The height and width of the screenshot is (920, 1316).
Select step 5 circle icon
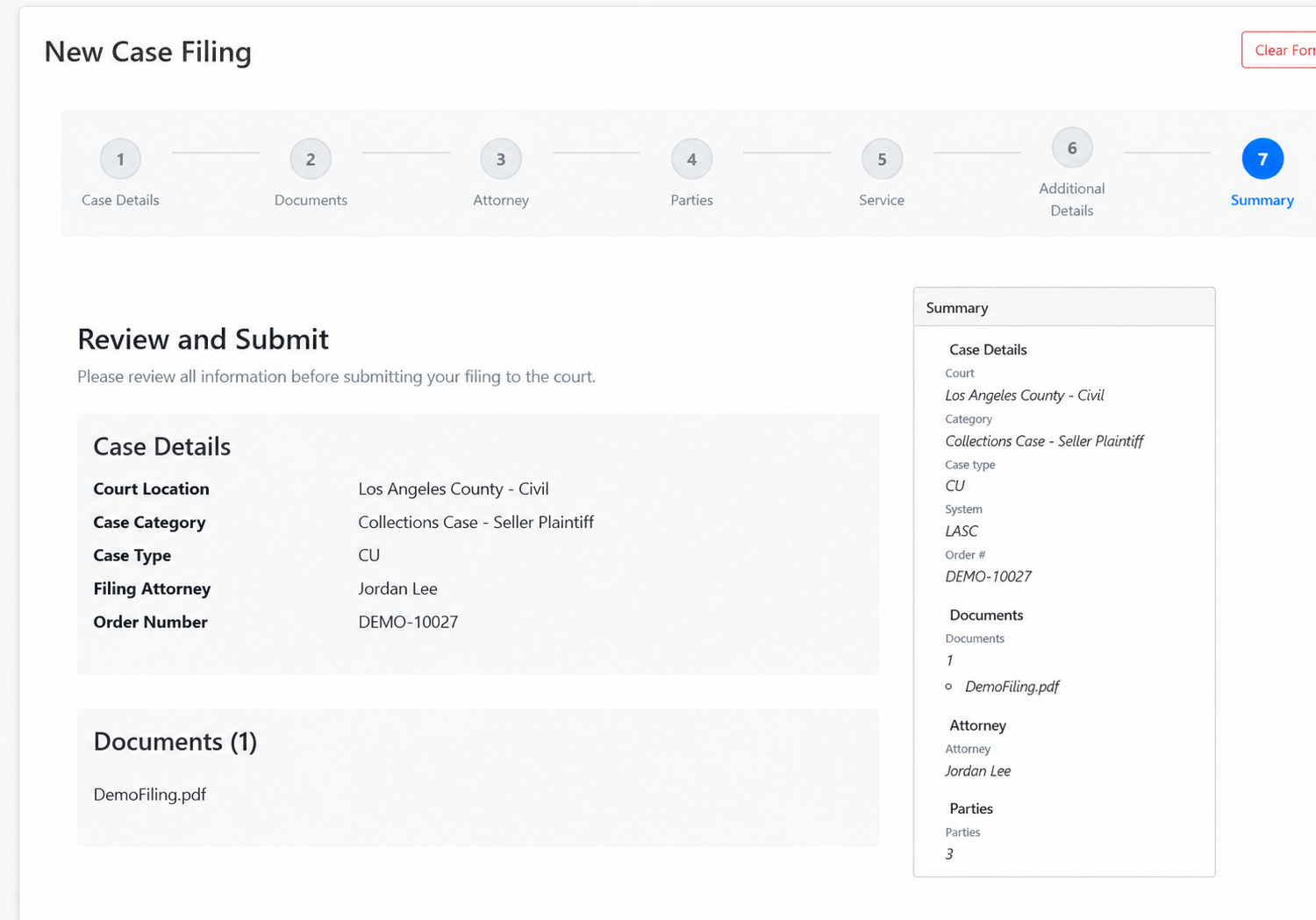882,159
